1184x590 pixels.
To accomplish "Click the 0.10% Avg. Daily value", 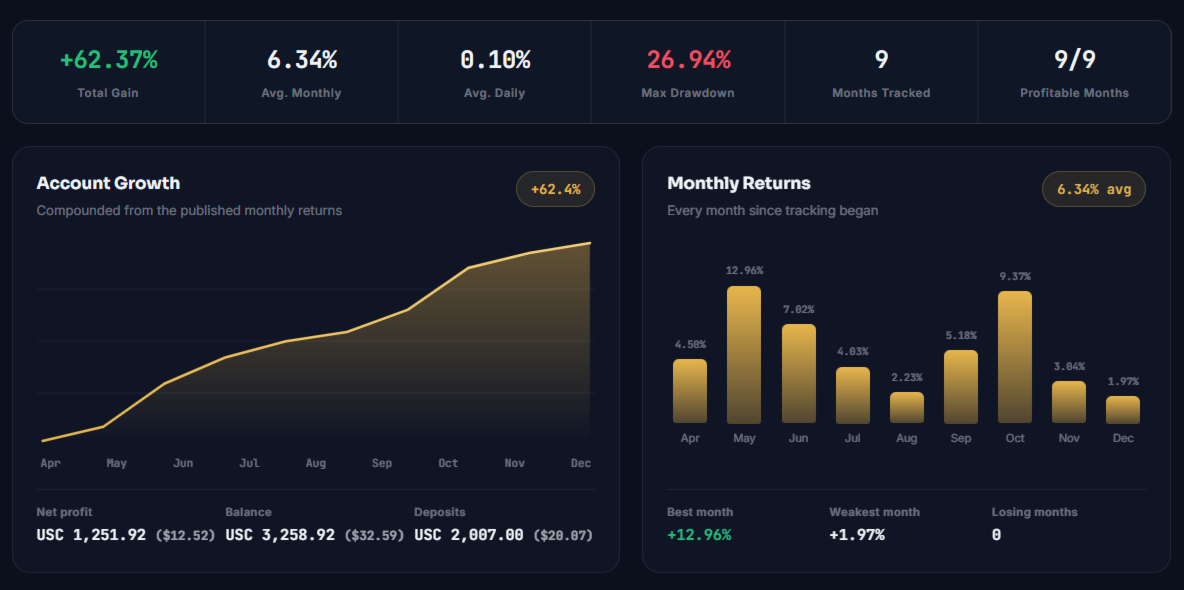I will (x=495, y=60).
